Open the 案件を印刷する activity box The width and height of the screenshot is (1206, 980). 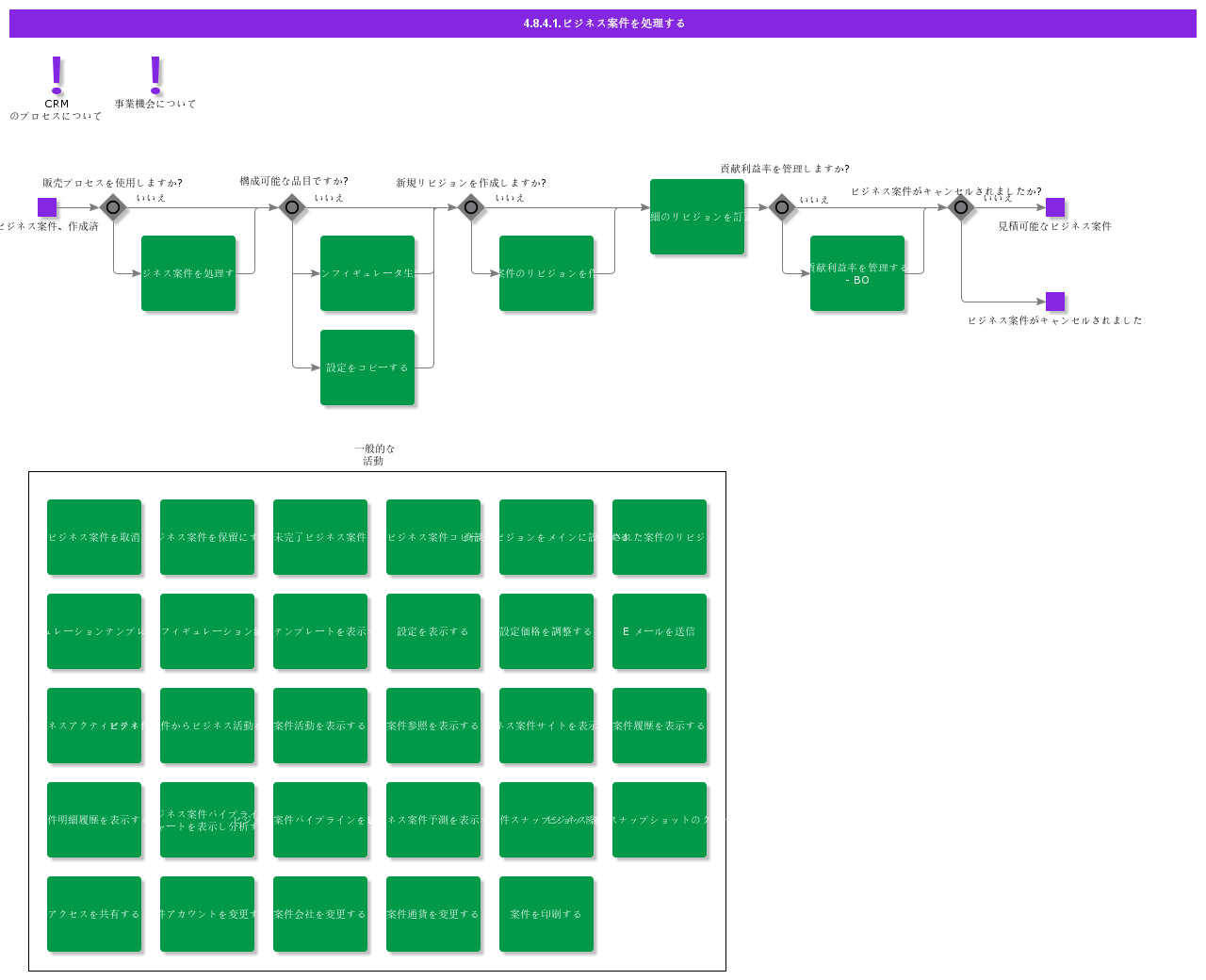pyautogui.click(x=546, y=914)
